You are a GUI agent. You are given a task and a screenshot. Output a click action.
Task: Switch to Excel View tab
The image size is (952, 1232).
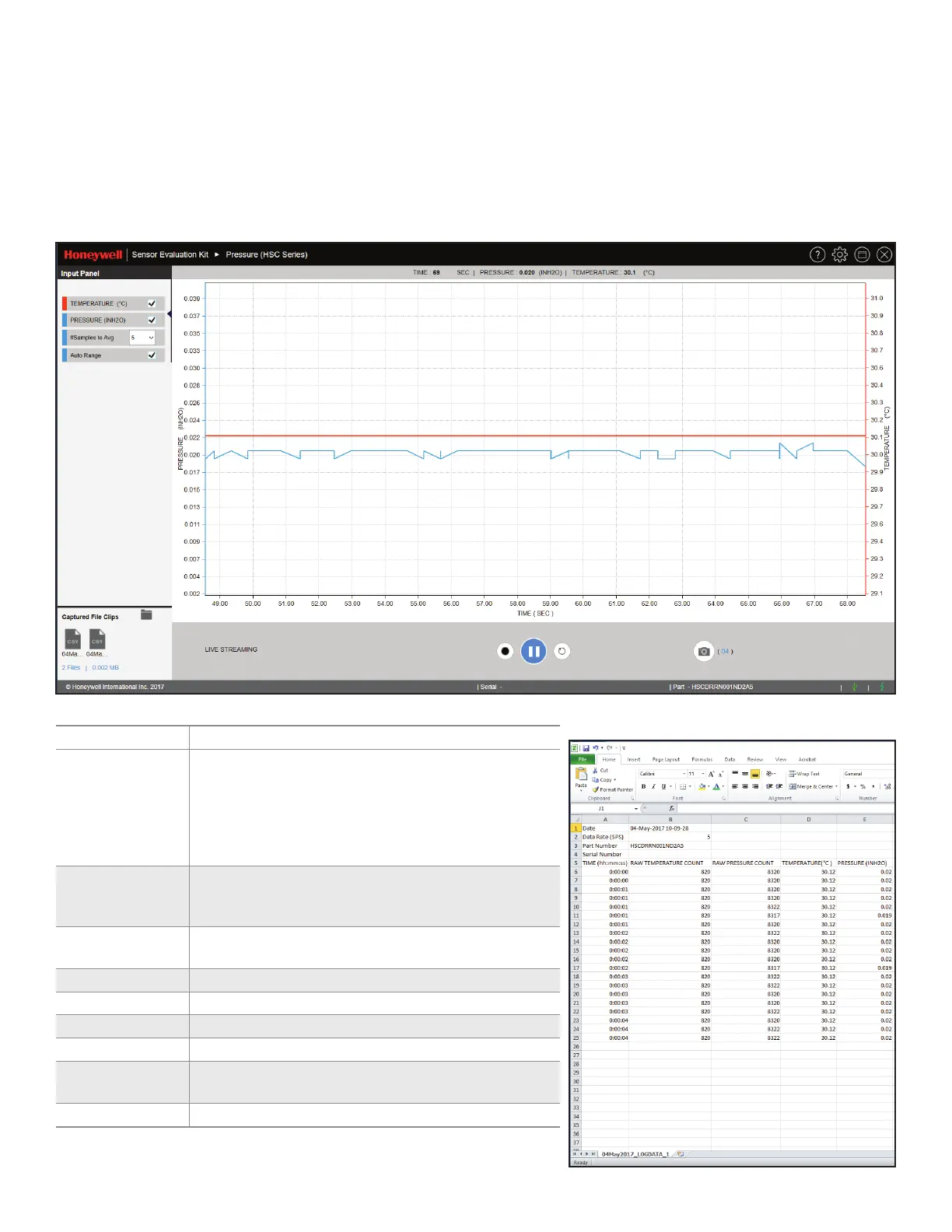[x=781, y=759]
